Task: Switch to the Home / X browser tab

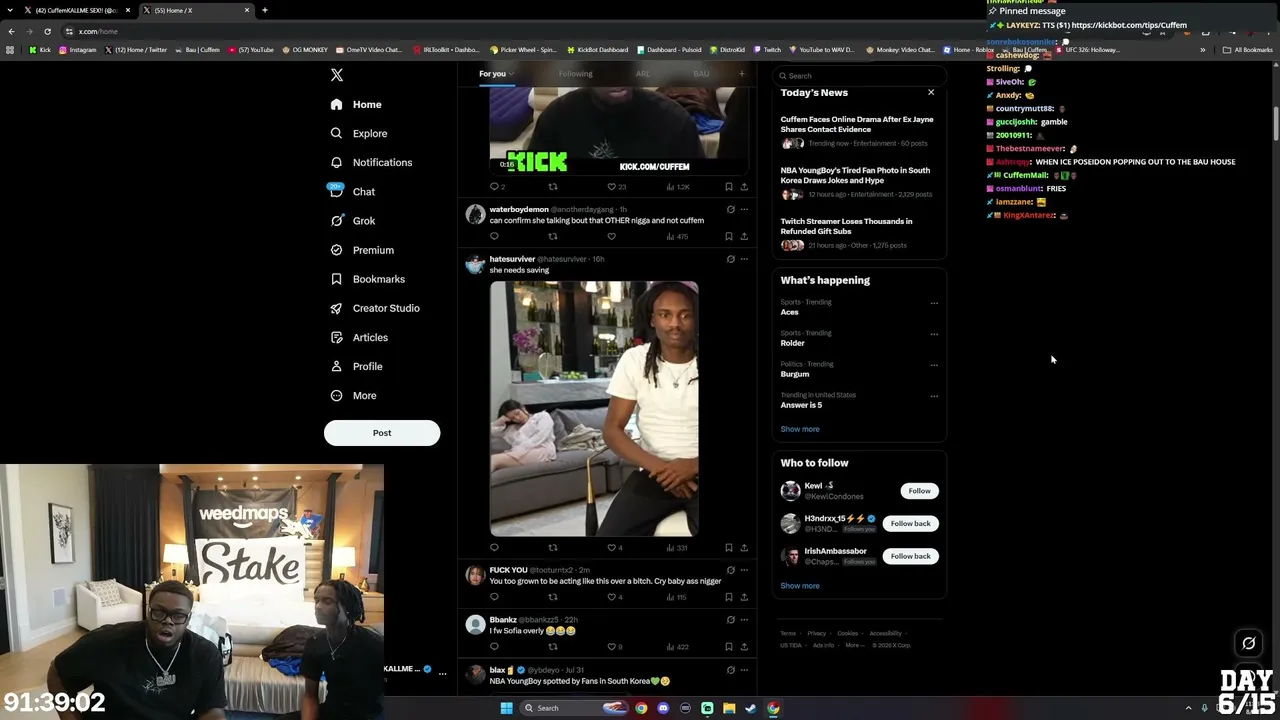Action: tap(195, 10)
